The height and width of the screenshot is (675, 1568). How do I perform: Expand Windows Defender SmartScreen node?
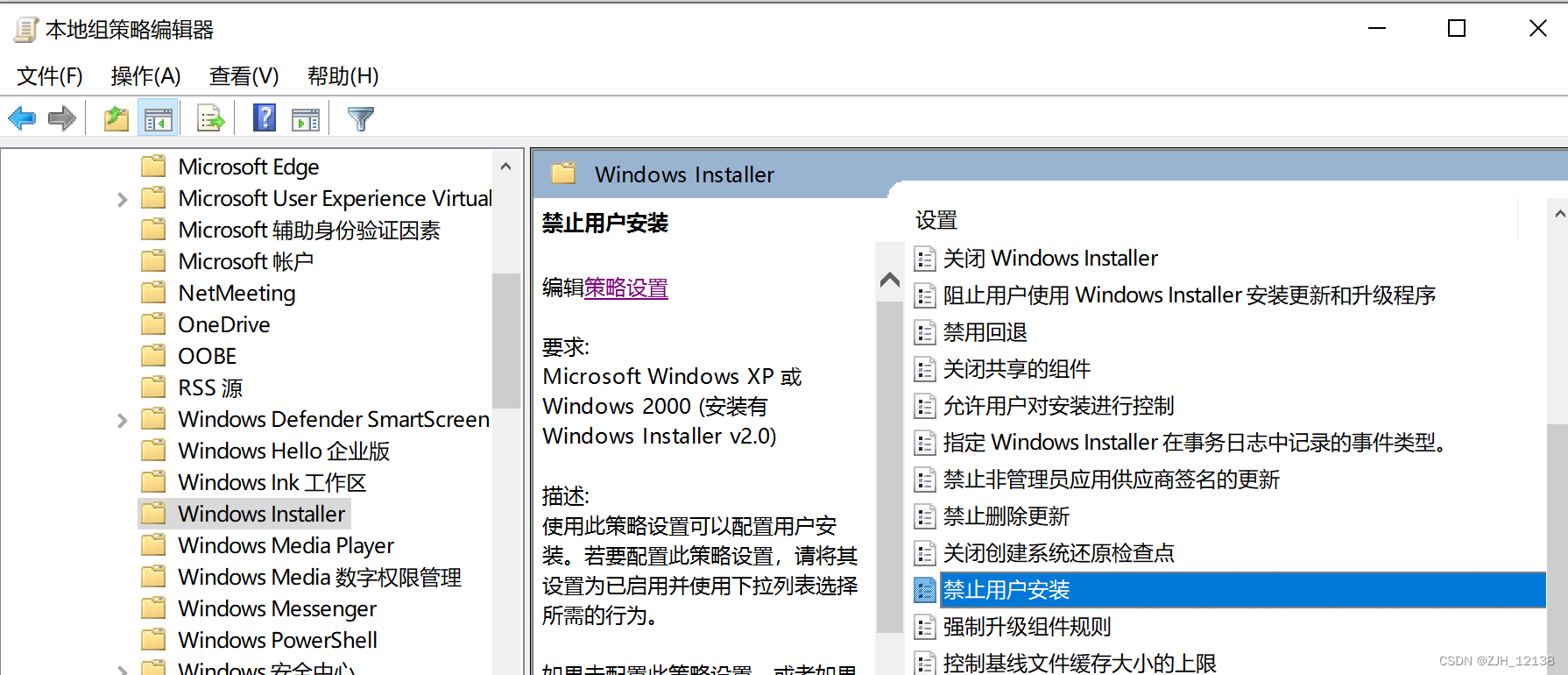pyautogui.click(x=123, y=421)
